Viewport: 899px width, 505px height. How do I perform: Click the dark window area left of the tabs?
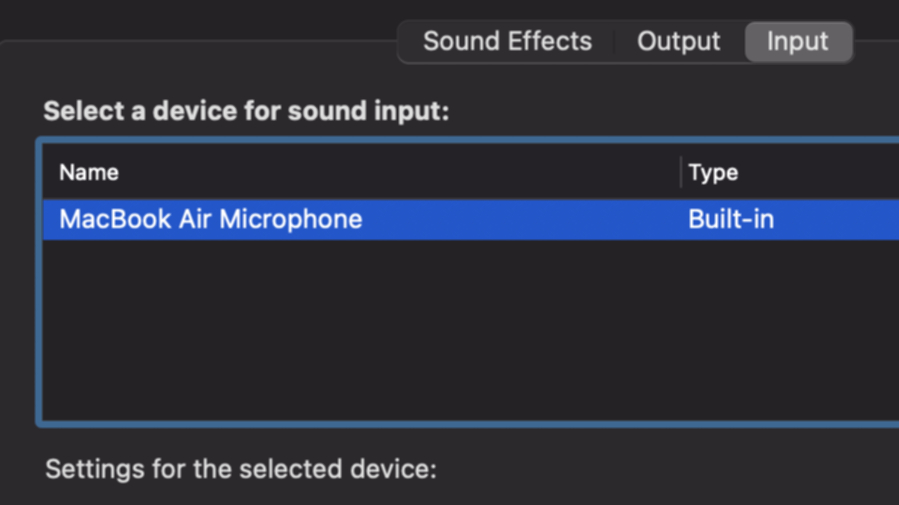pos(195,20)
